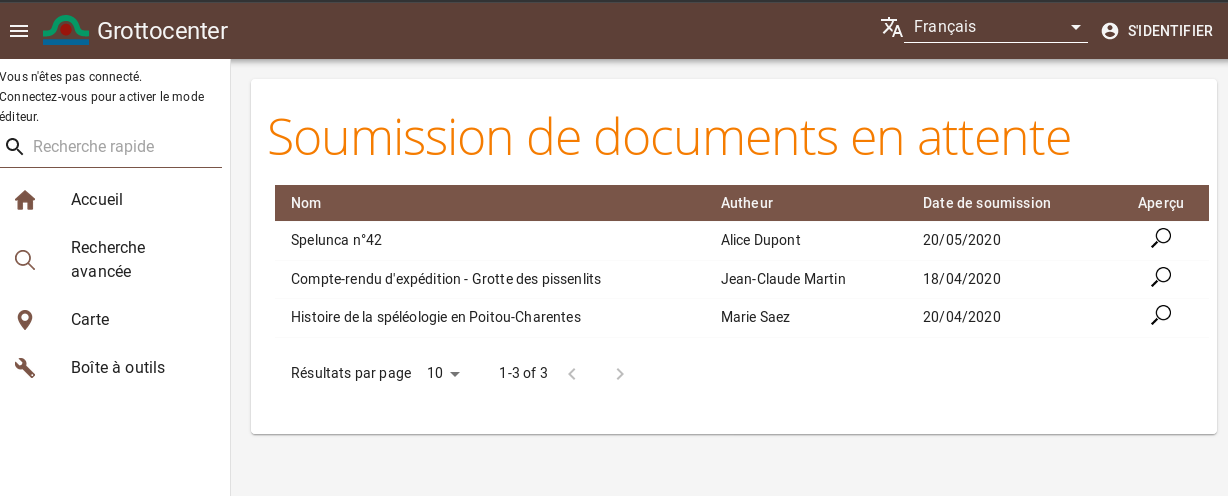The width and height of the screenshot is (1228, 496).
Task: Open the Français language dropdown
Action: point(996,27)
